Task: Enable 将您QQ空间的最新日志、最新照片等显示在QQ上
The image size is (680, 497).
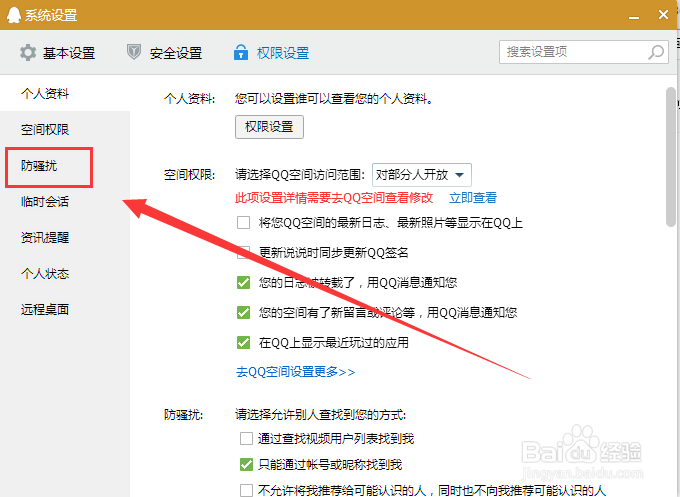Action: point(243,222)
